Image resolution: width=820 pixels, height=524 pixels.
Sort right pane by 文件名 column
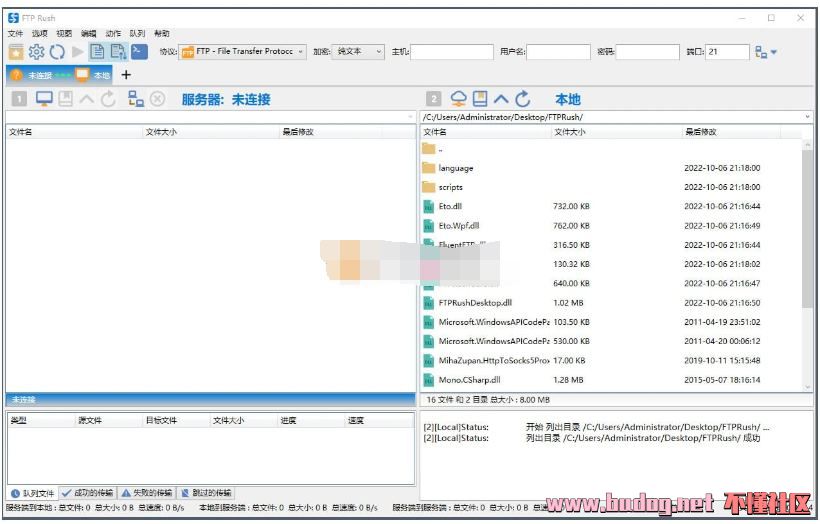pyautogui.click(x=485, y=132)
